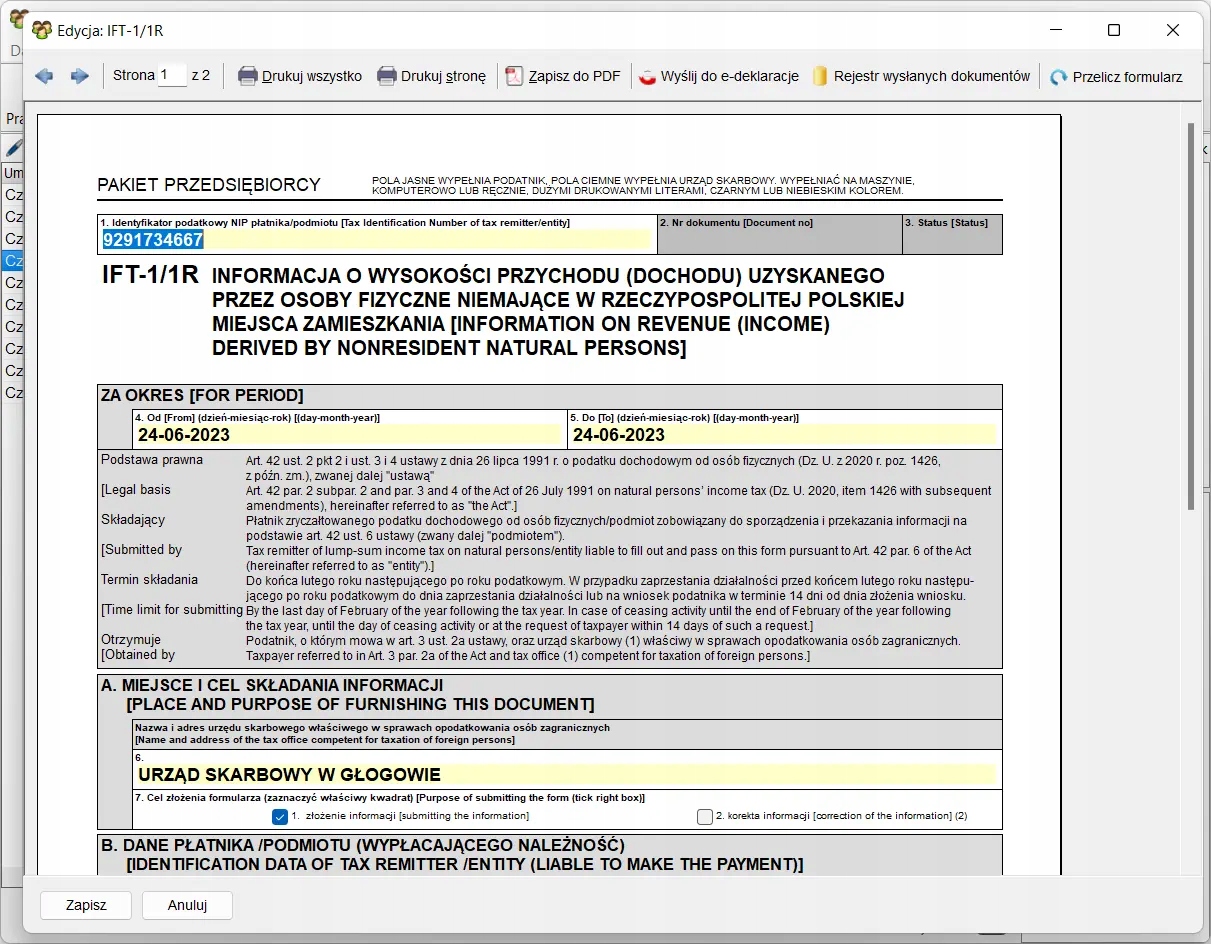This screenshot has height=944, width=1211.
Task: Click the Od [From] date field
Action: 349,435
